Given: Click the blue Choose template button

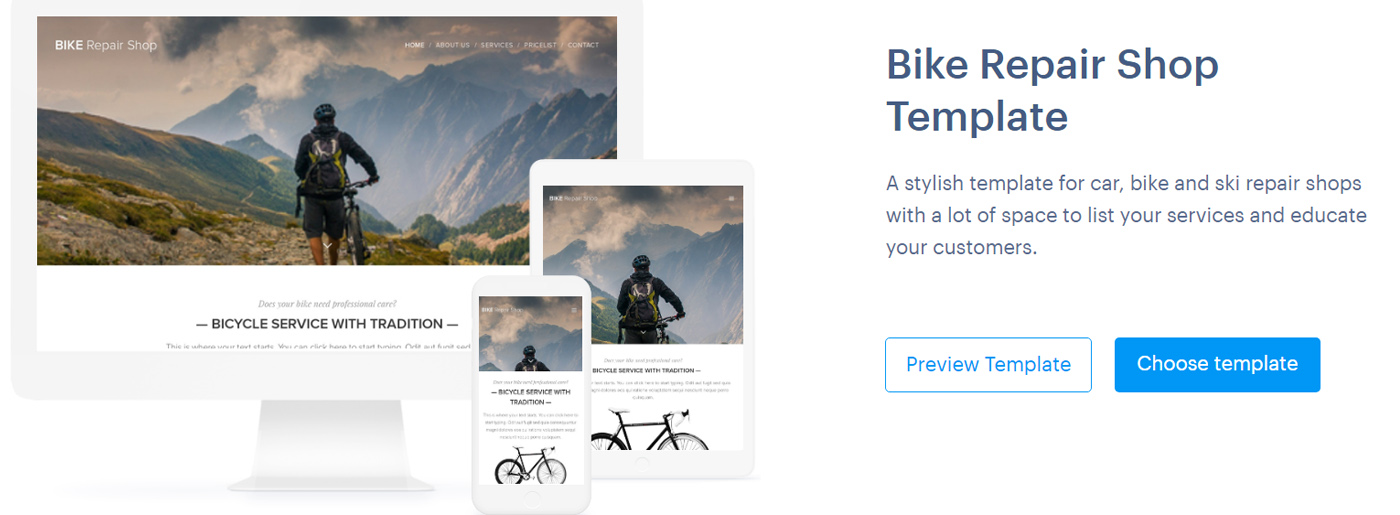Looking at the screenshot, I should tap(1217, 365).
